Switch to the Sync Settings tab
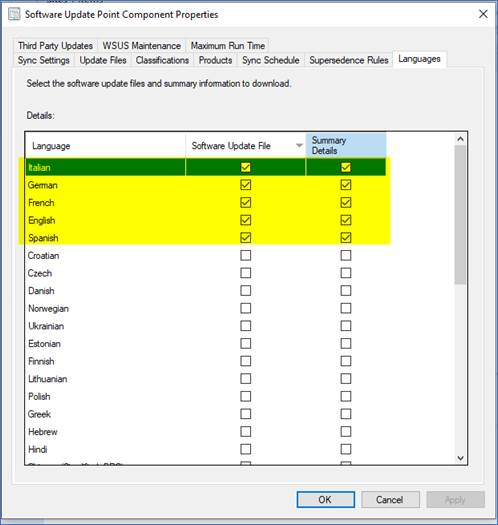Viewport: 498px width, 525px height. tap(44, 60)
